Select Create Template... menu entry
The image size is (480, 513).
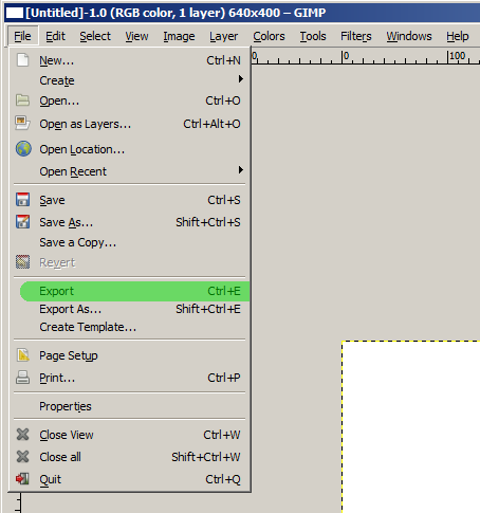click(130, 327)
